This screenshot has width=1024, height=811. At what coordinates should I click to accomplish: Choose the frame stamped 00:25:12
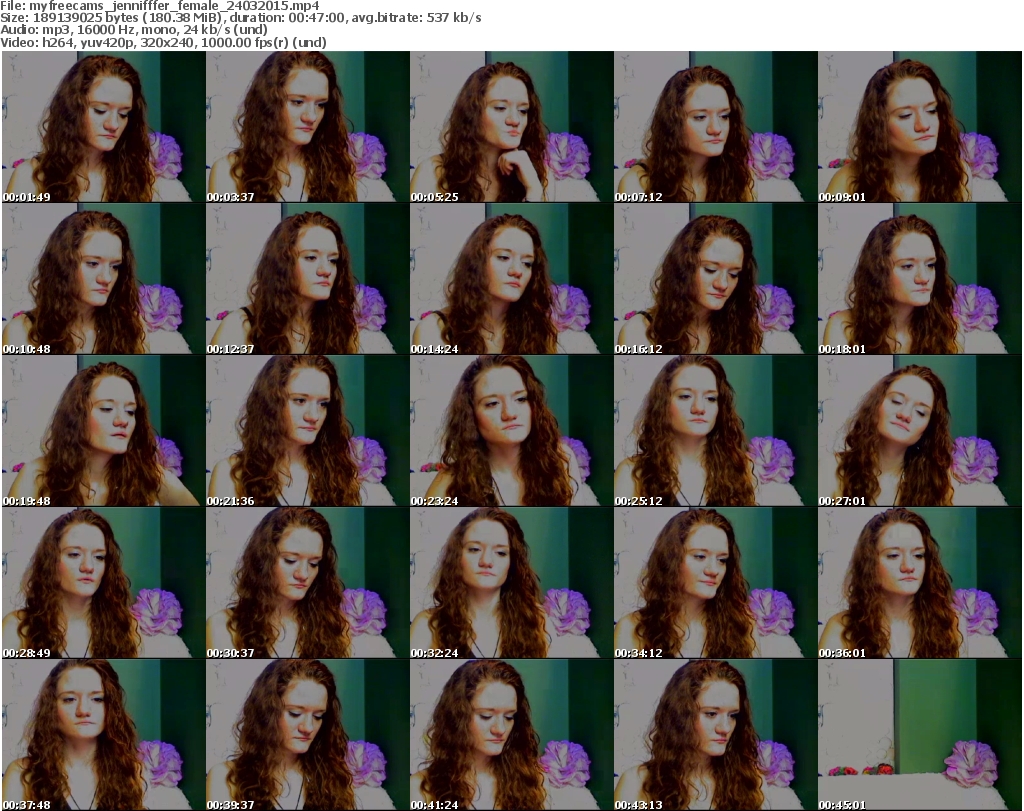coord(715,431)
